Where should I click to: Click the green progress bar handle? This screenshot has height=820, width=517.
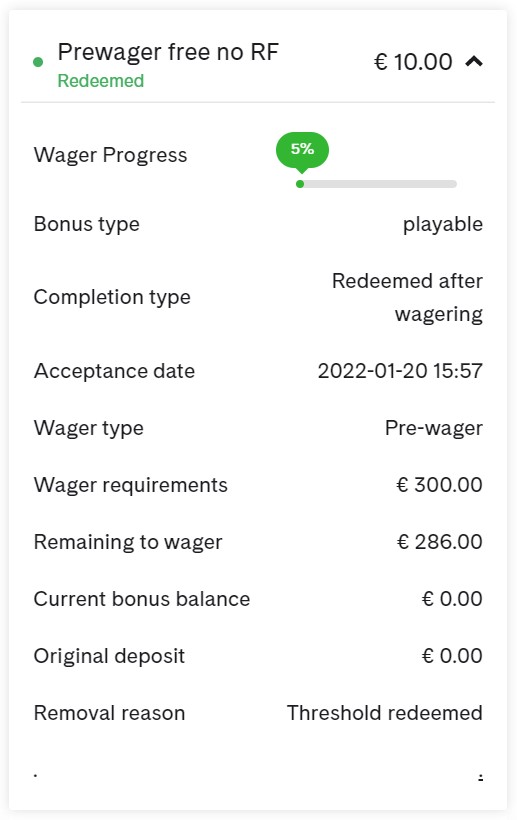(300, 184)
